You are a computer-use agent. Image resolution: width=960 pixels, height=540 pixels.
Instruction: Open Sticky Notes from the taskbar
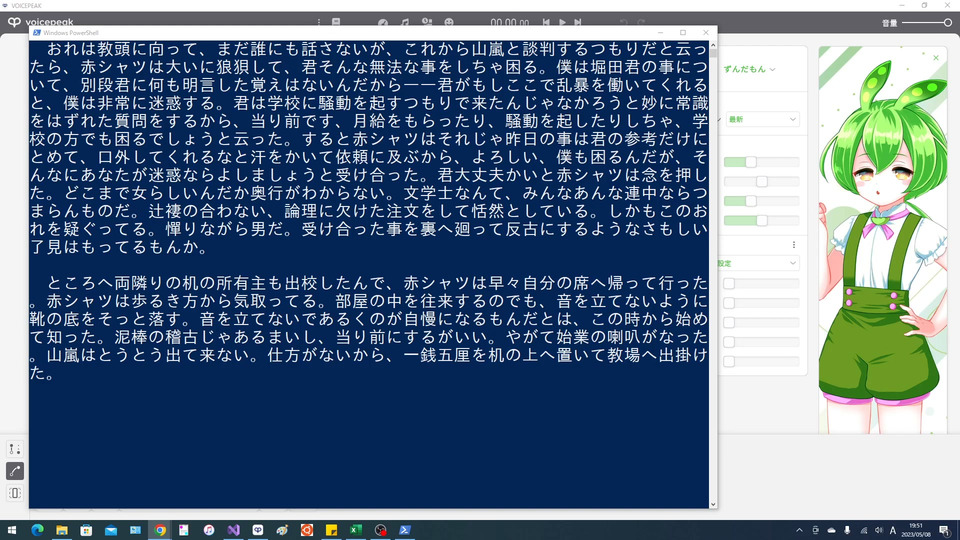[331, 530]
